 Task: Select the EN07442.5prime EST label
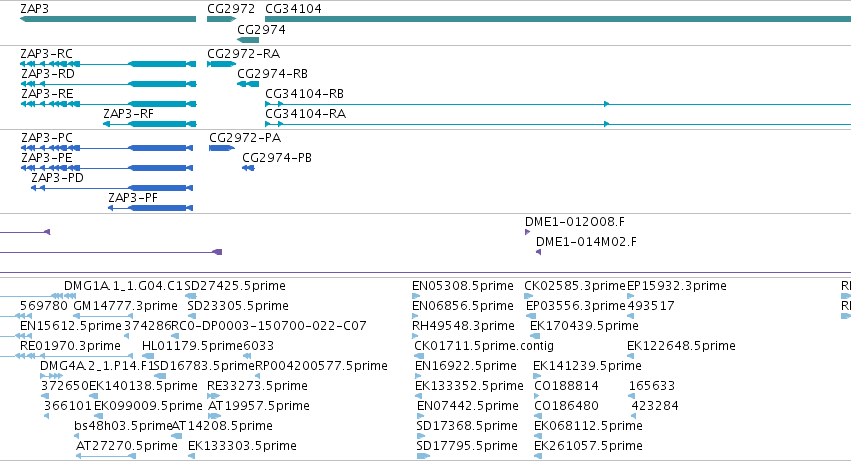tap(468, 407)
